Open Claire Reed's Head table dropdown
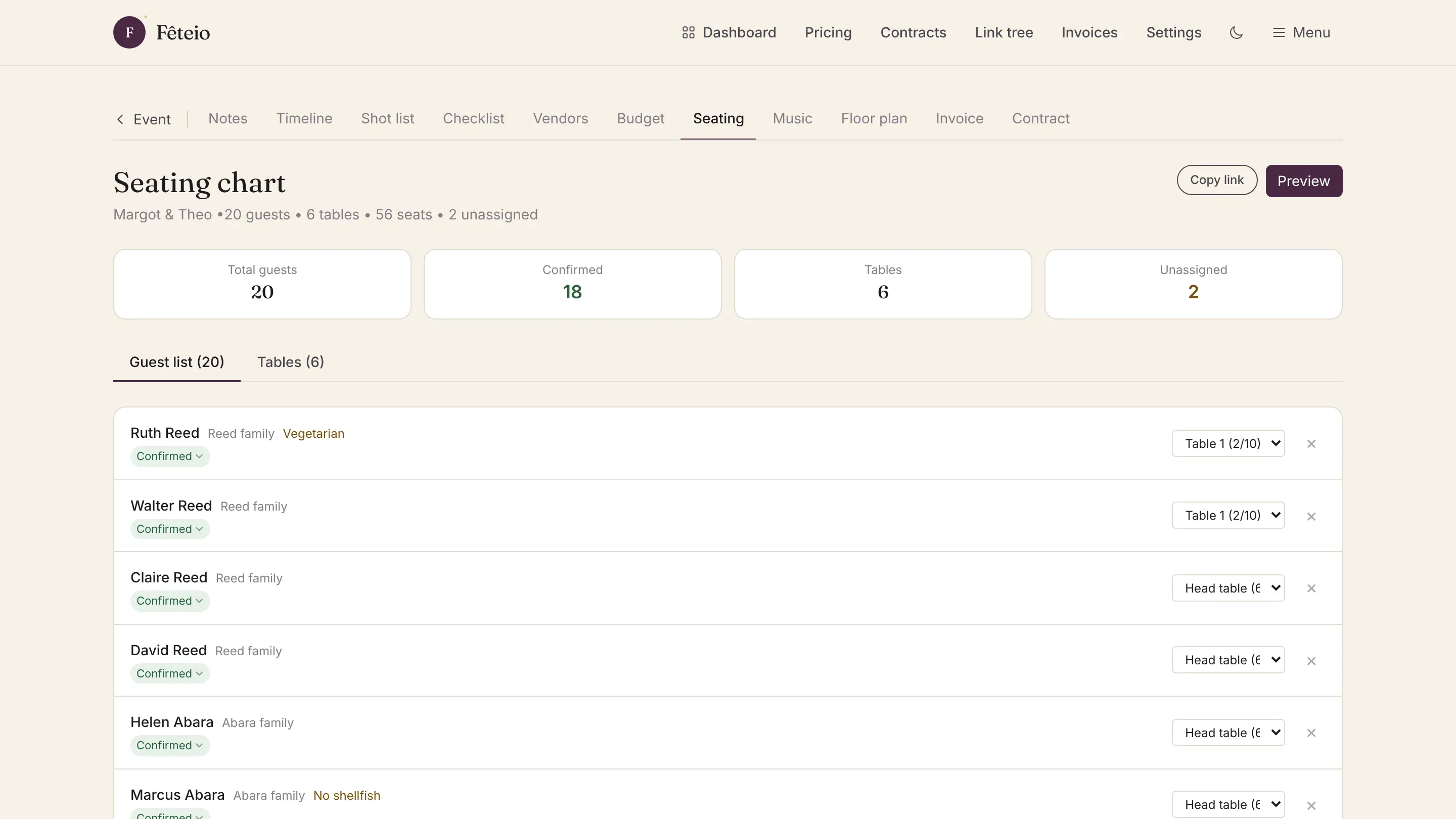This screenshot has width=1456, height=819. click(x=1228, y=588)
